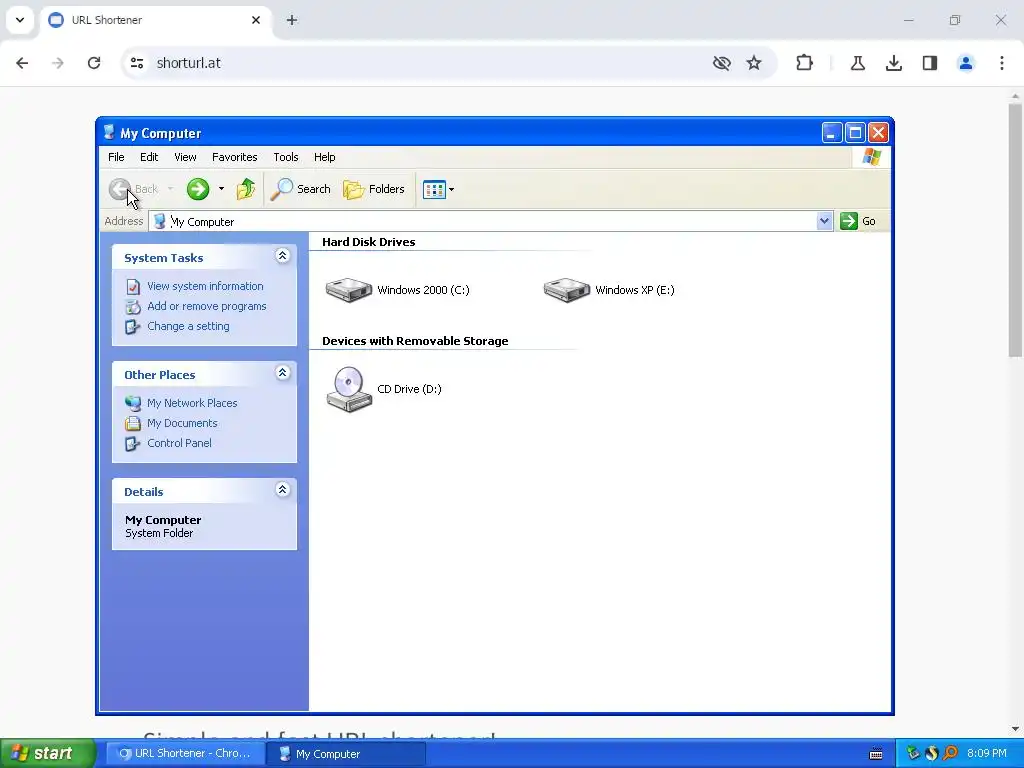Viewport: 1024px width, 768px height.
Task: Click My Computer taskbar button
Action: [x=346, y=754]
